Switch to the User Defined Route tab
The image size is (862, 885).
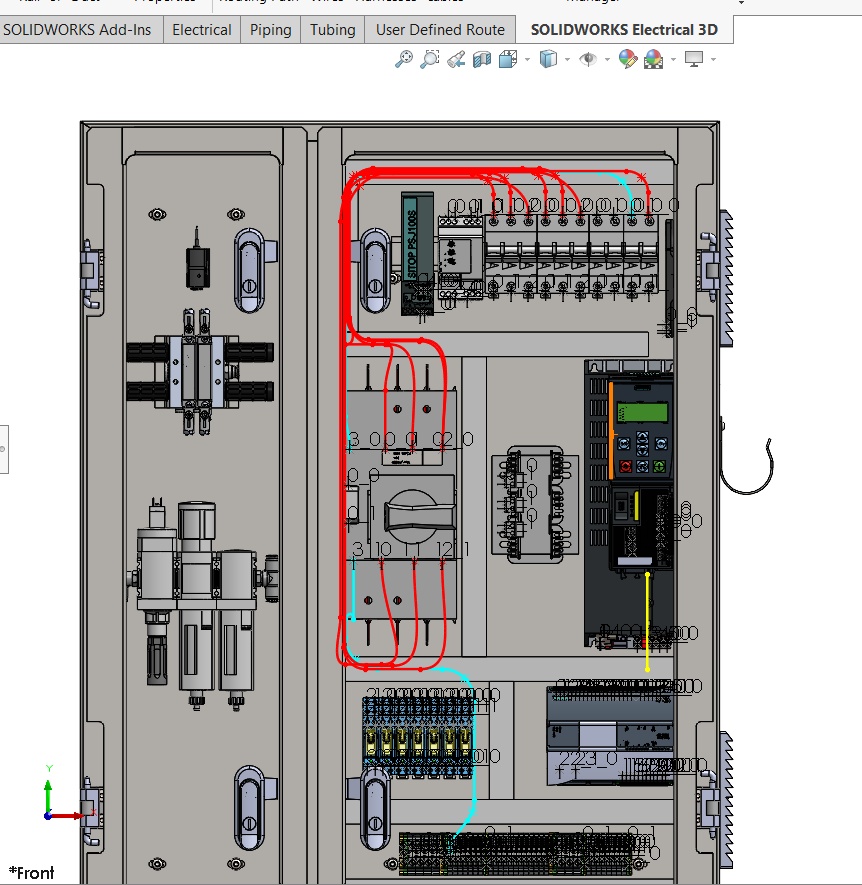pyautogui.click(x=440, y=29)
